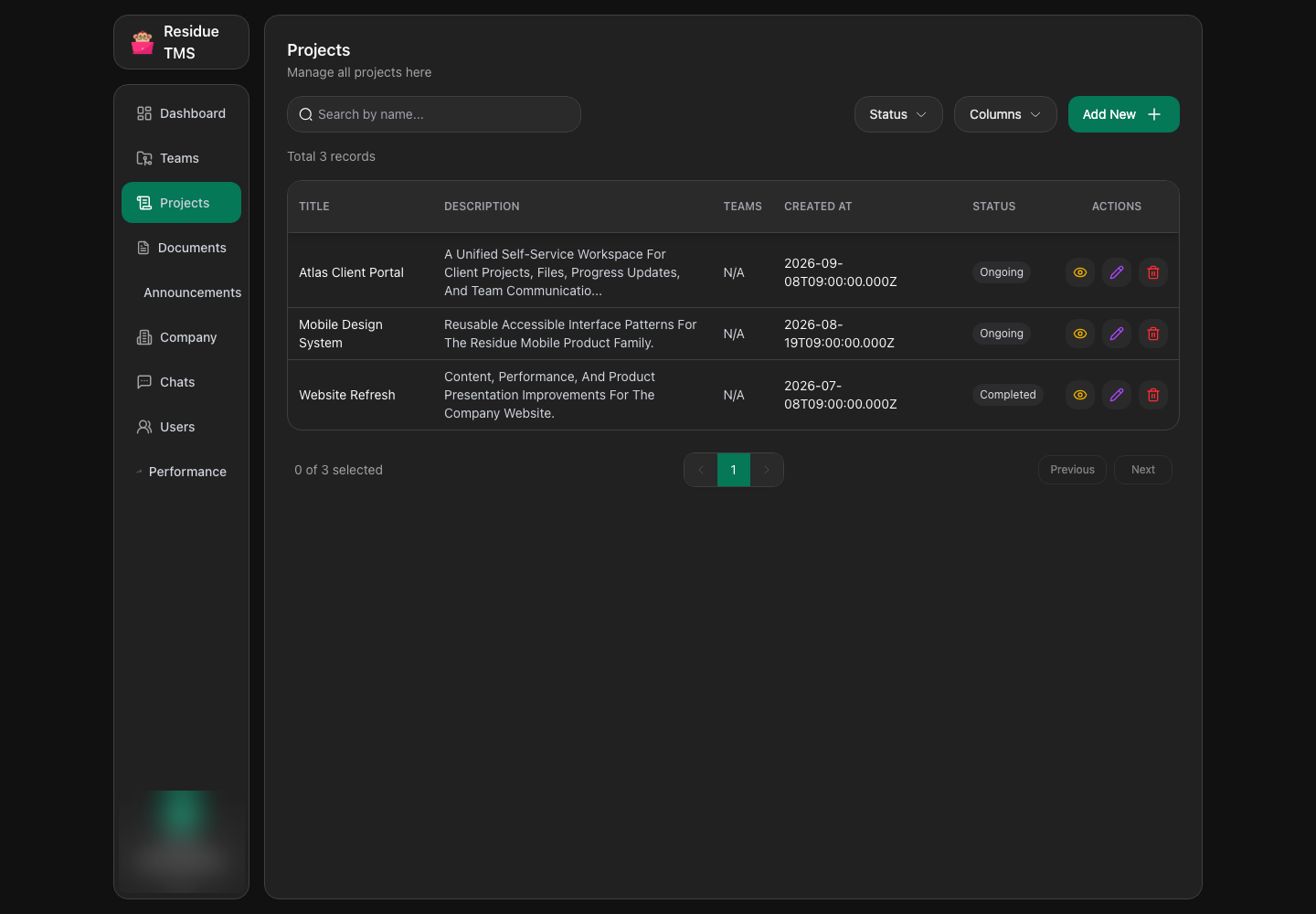Open Dashboard from the sidebar
Viewport: 1316px width, 914px height.
[181, 113]
